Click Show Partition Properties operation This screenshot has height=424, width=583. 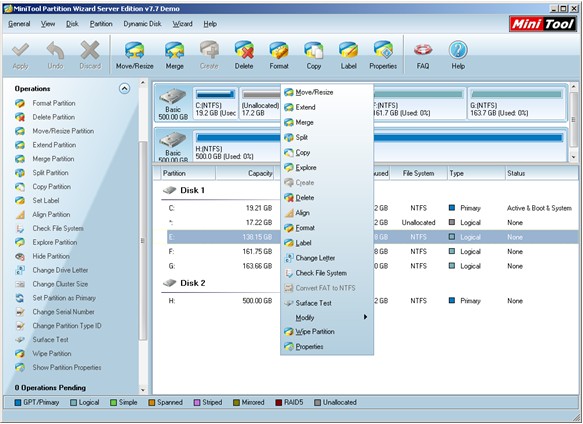click(58, 367)
